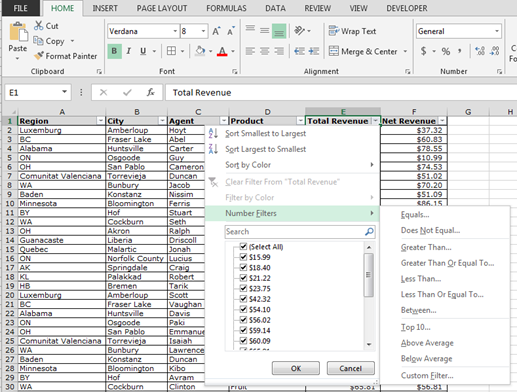517x392 pixels.
Task: Toggle Bold formatting
Action: 114,51
